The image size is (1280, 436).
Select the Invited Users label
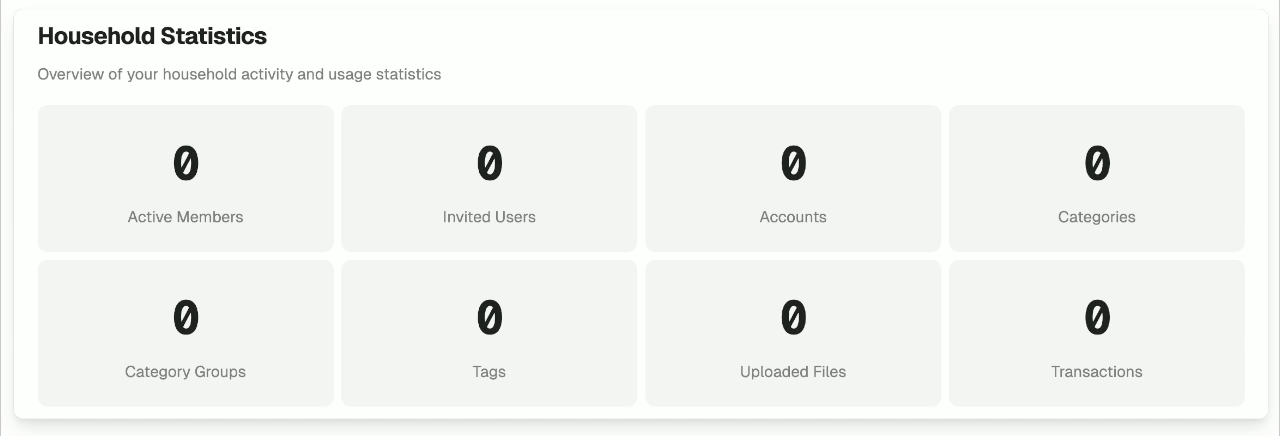489,217
